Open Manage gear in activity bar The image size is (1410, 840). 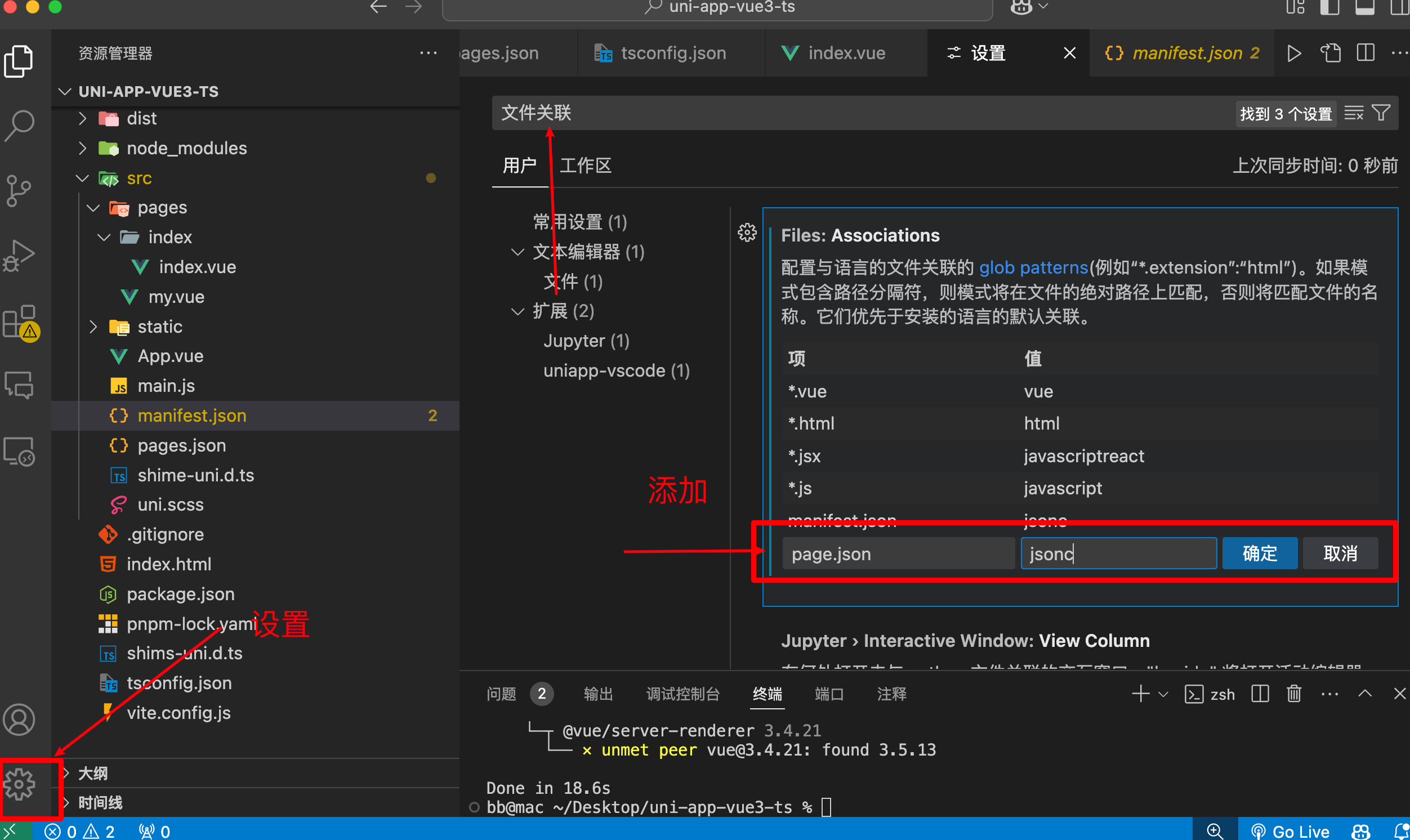click(19, 784)
